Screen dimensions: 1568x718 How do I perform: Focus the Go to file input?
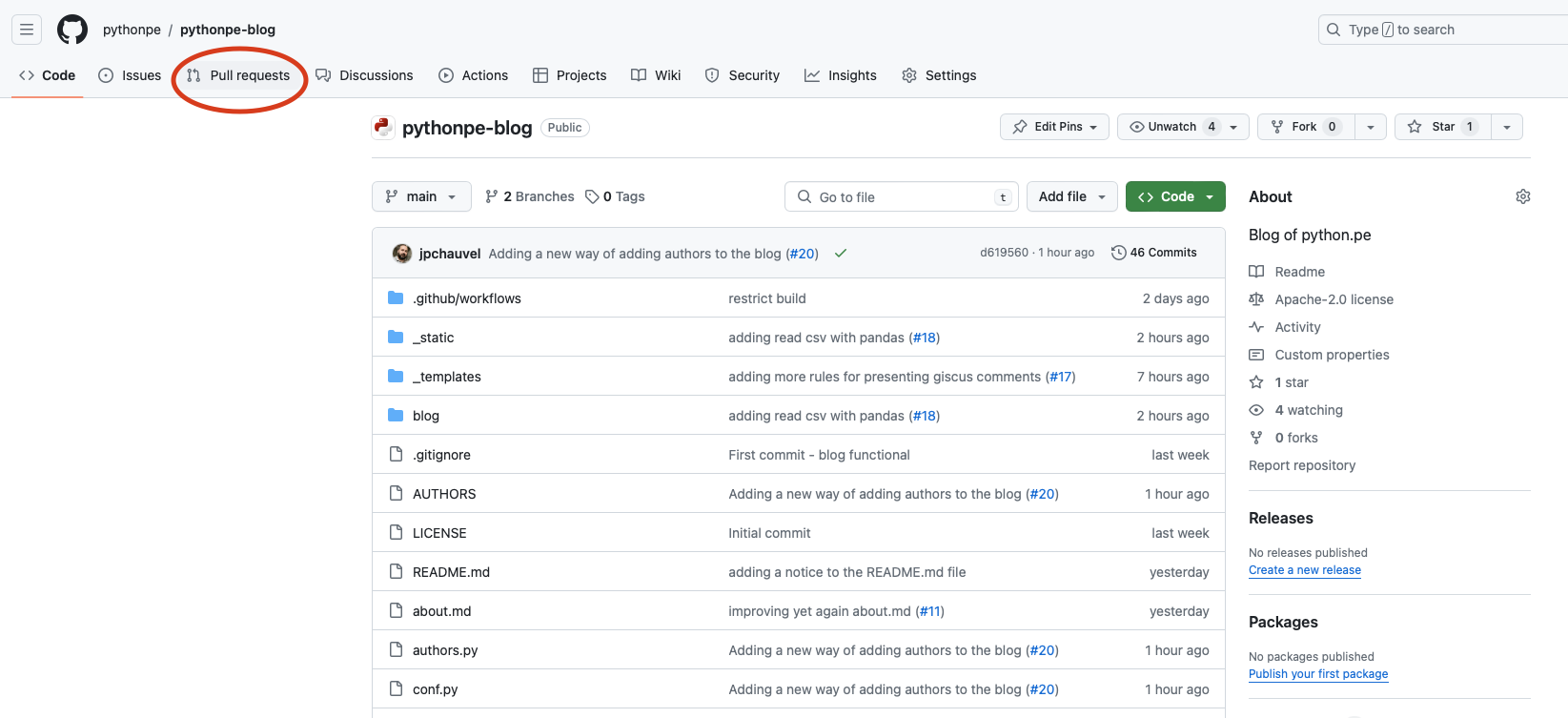pyautogui.click(x=902, y=196)
